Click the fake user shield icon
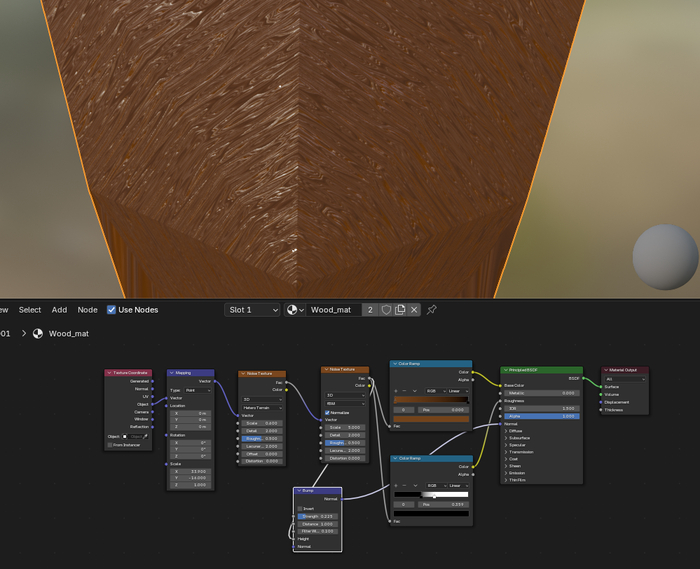Image resolution: width=700 pixels, height=569 pixels. coord(386,310)
